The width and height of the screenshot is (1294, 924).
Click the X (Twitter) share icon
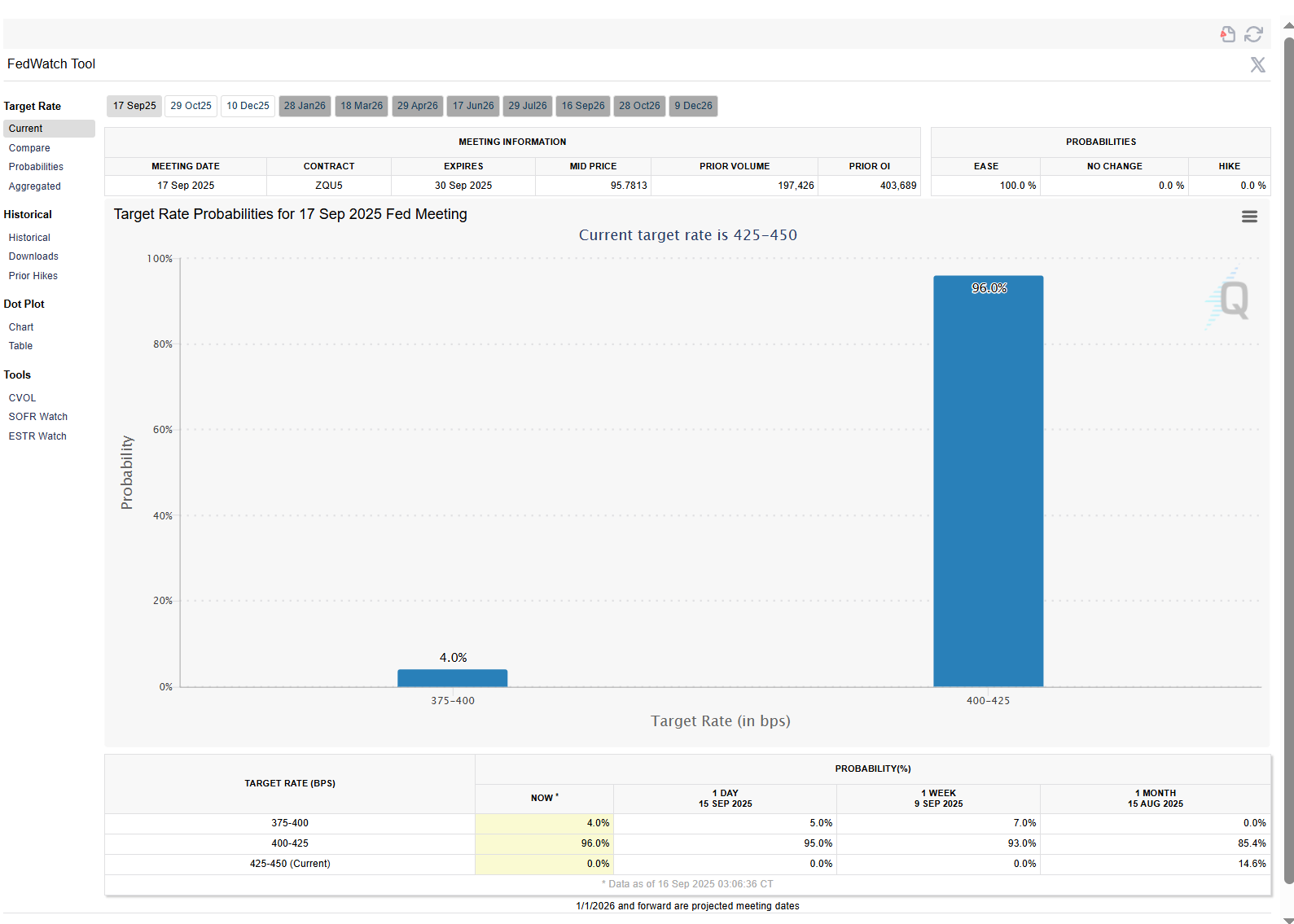click(1257, 65)
